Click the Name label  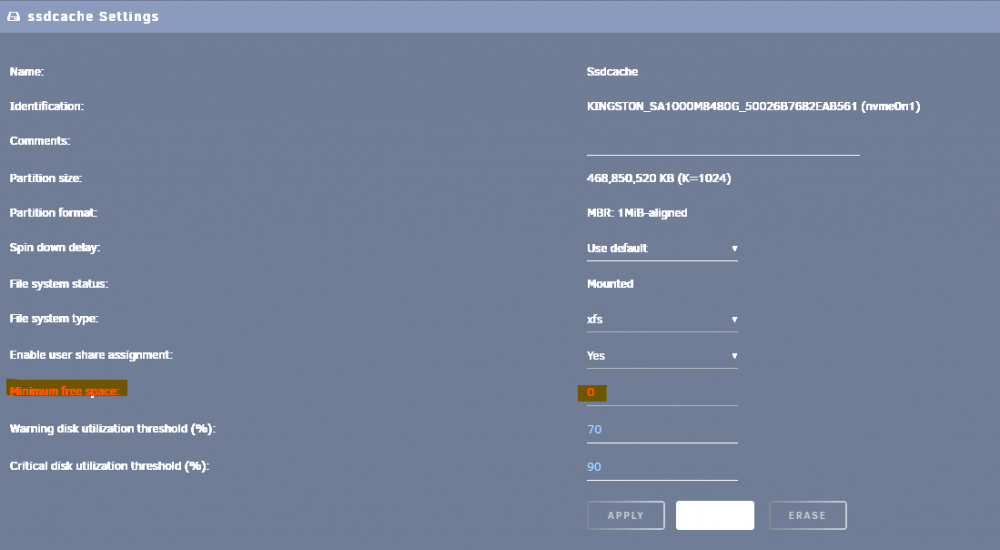click(x=26, y=71)
